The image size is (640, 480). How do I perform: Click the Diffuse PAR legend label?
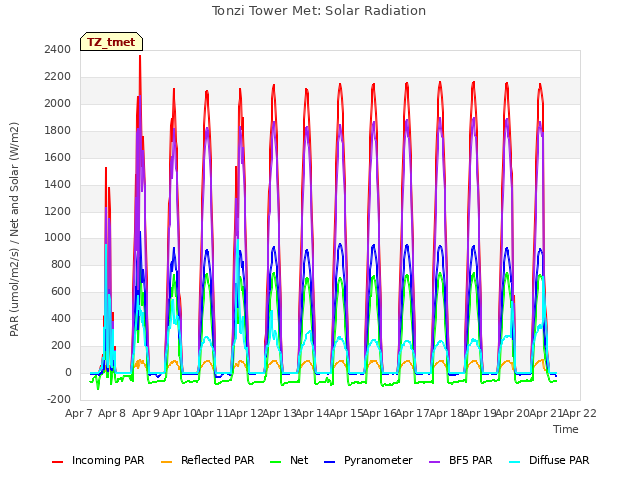559,460
